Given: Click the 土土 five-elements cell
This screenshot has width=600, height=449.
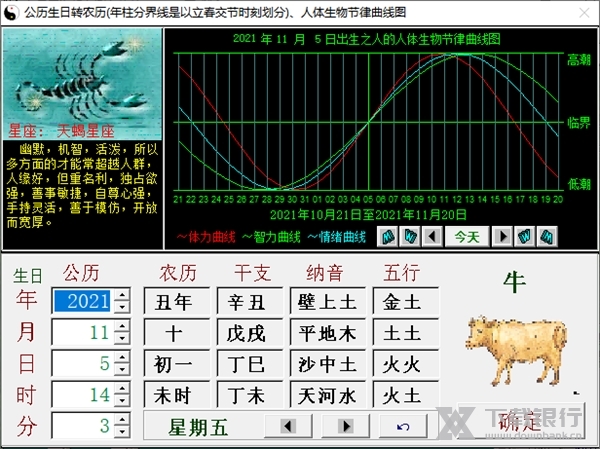Looking at the screenshot, I should (406, 333).
